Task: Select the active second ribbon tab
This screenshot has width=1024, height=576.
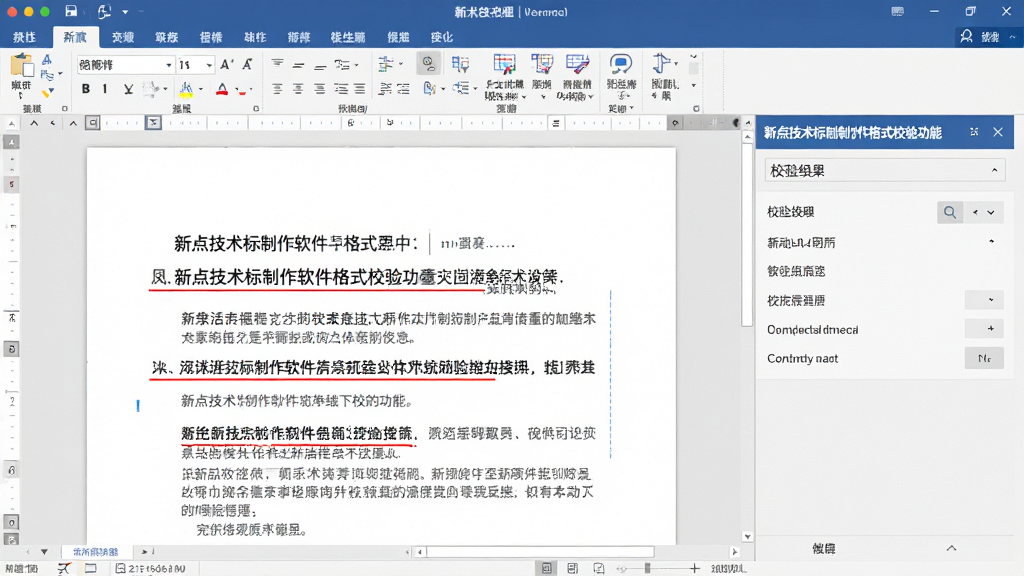Action: point(75,37)
